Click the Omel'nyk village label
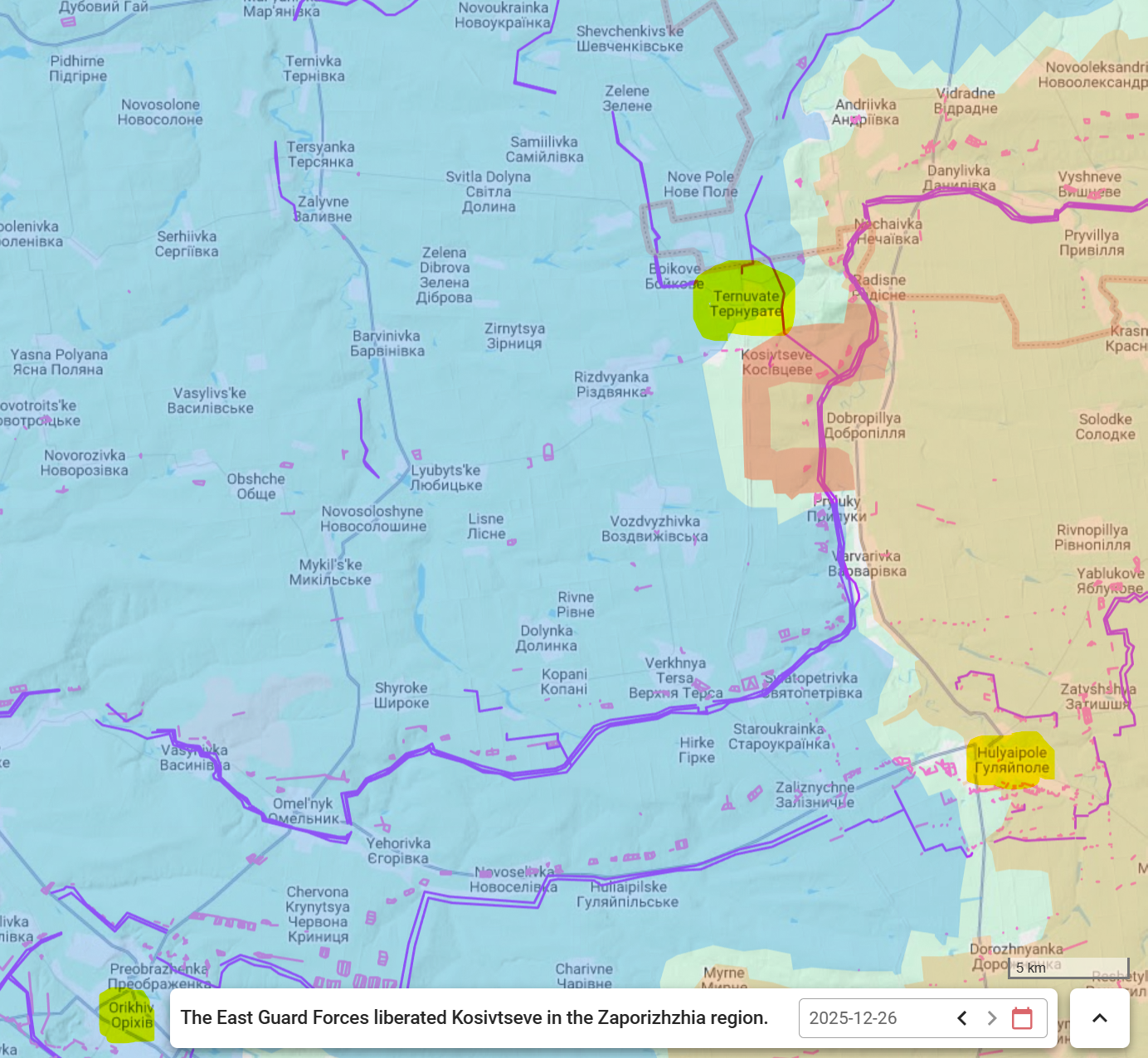The width and height of the screenshot is (1148, 1058). pos(303,811)
